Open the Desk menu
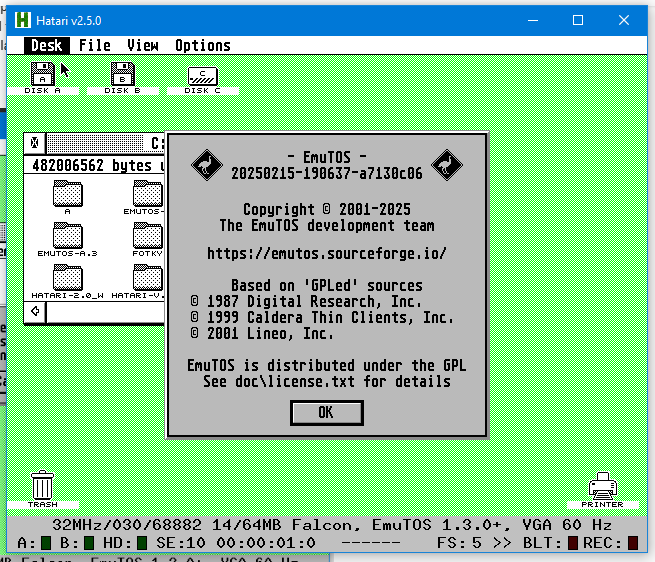The image size is (655, 562). (46, 46)
